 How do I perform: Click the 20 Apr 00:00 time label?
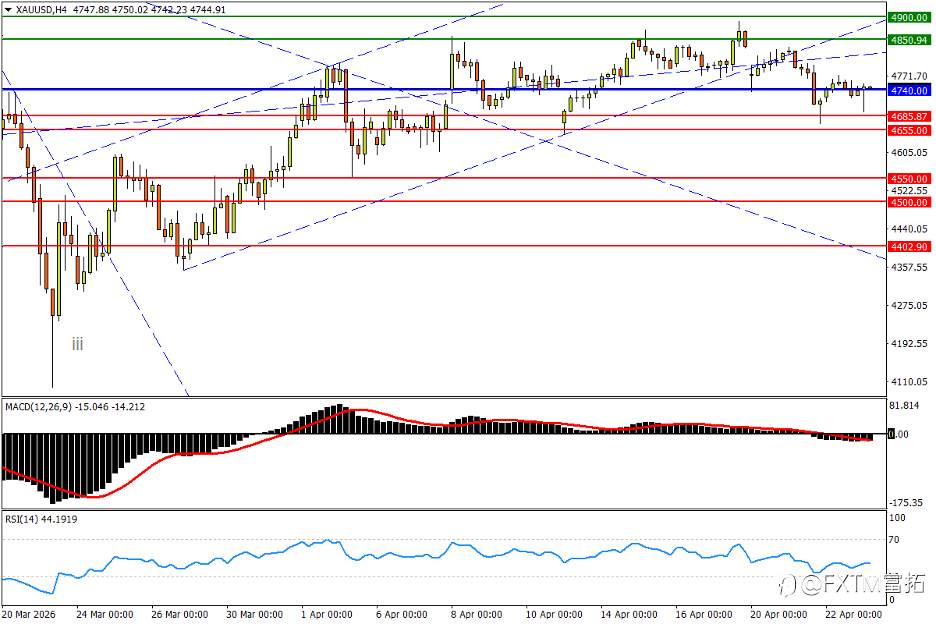pos(778,614)
